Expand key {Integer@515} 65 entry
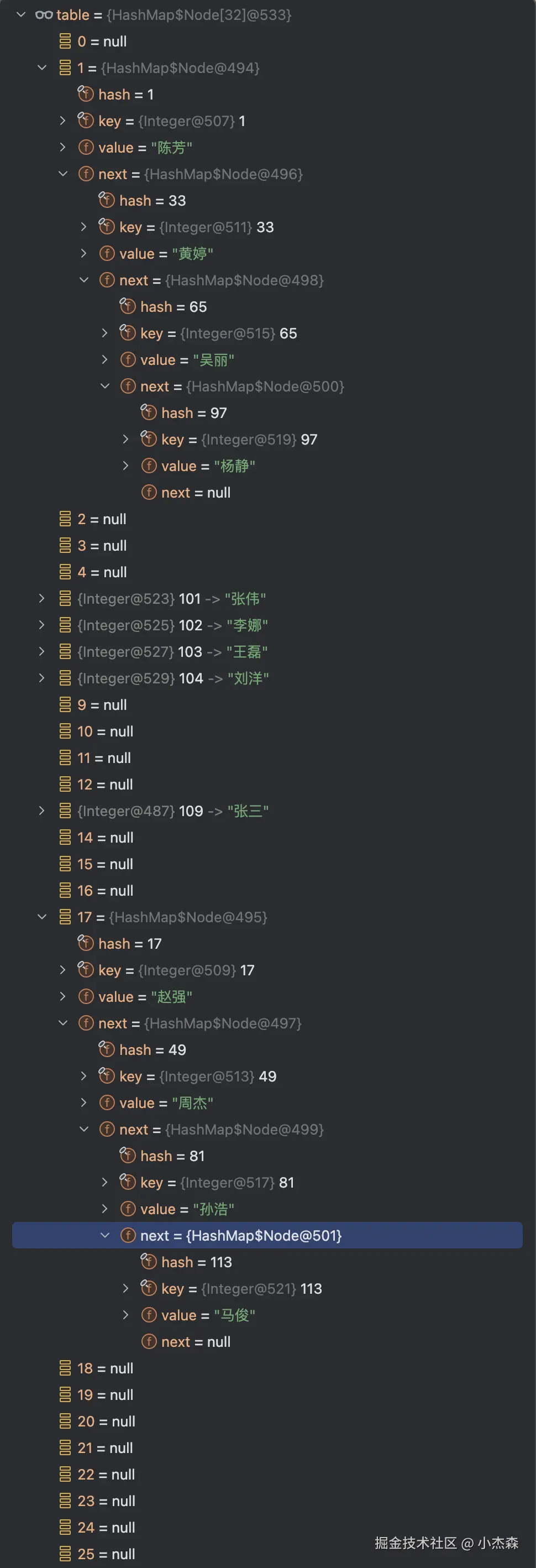Viewport: 536px width, 1568px height. (x=104, y=333)
